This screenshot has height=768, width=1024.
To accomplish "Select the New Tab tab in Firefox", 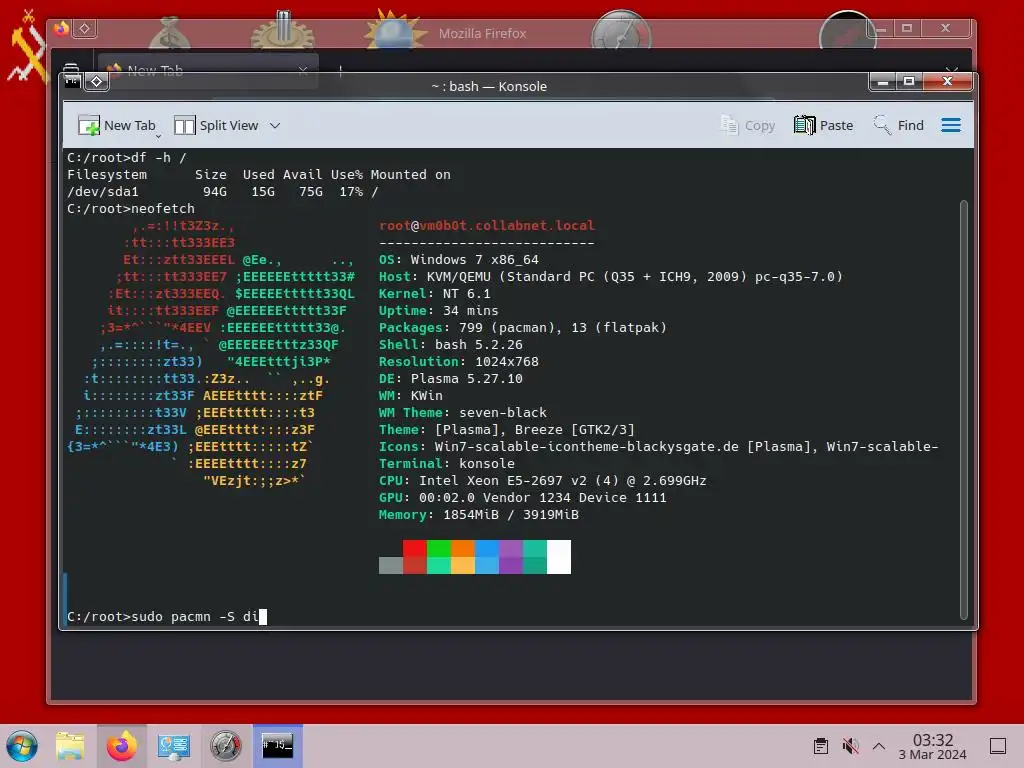I will [x=208, y=71].
